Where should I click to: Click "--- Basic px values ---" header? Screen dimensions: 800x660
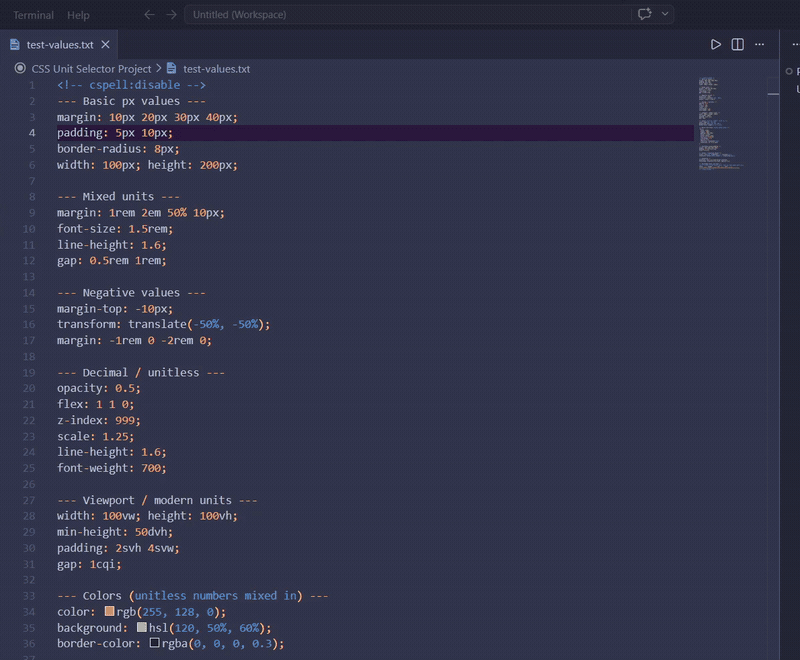click(x=131, y=101)
